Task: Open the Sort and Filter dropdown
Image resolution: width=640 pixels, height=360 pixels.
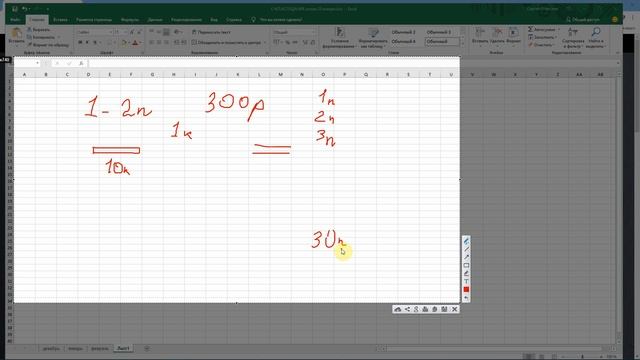Action: pyautogui.click(x=573, y=38)
